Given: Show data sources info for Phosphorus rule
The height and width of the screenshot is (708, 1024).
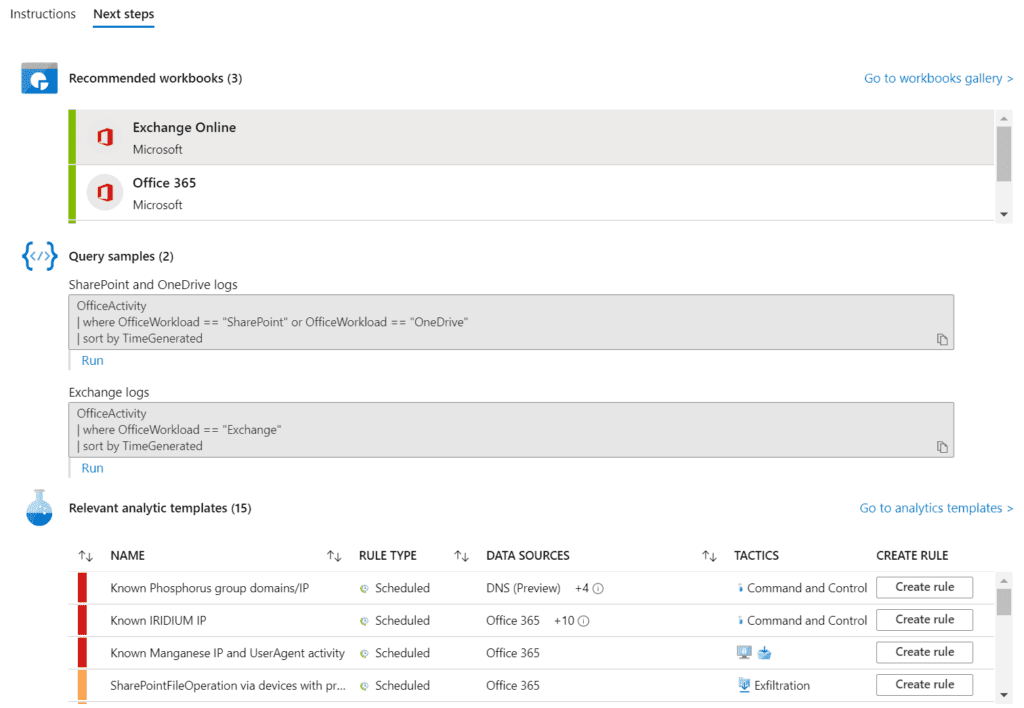Looking at the screenshot, I should pos(598,588).
